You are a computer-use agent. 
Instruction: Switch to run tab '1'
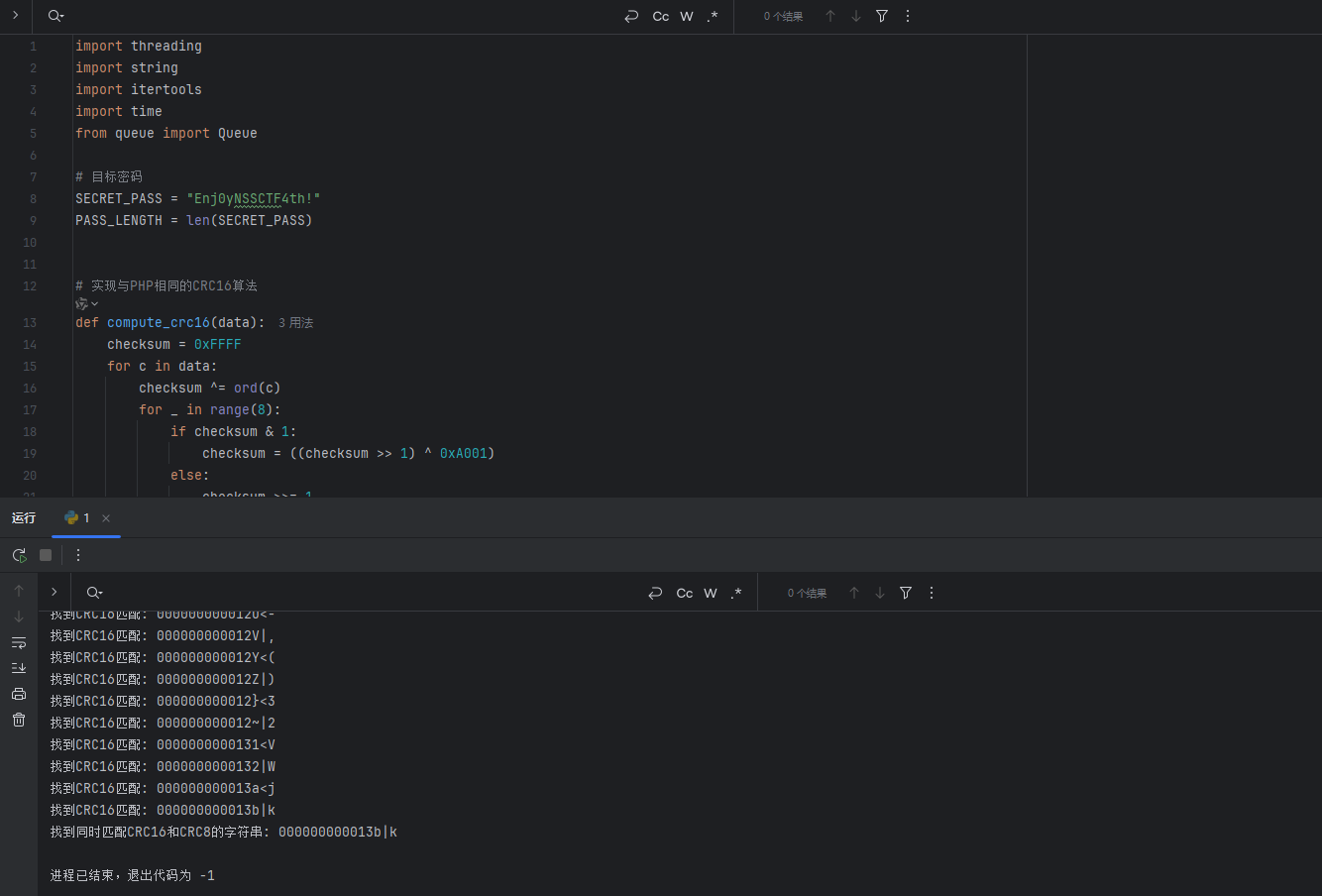pyautogui.click(x=77, y=517)
